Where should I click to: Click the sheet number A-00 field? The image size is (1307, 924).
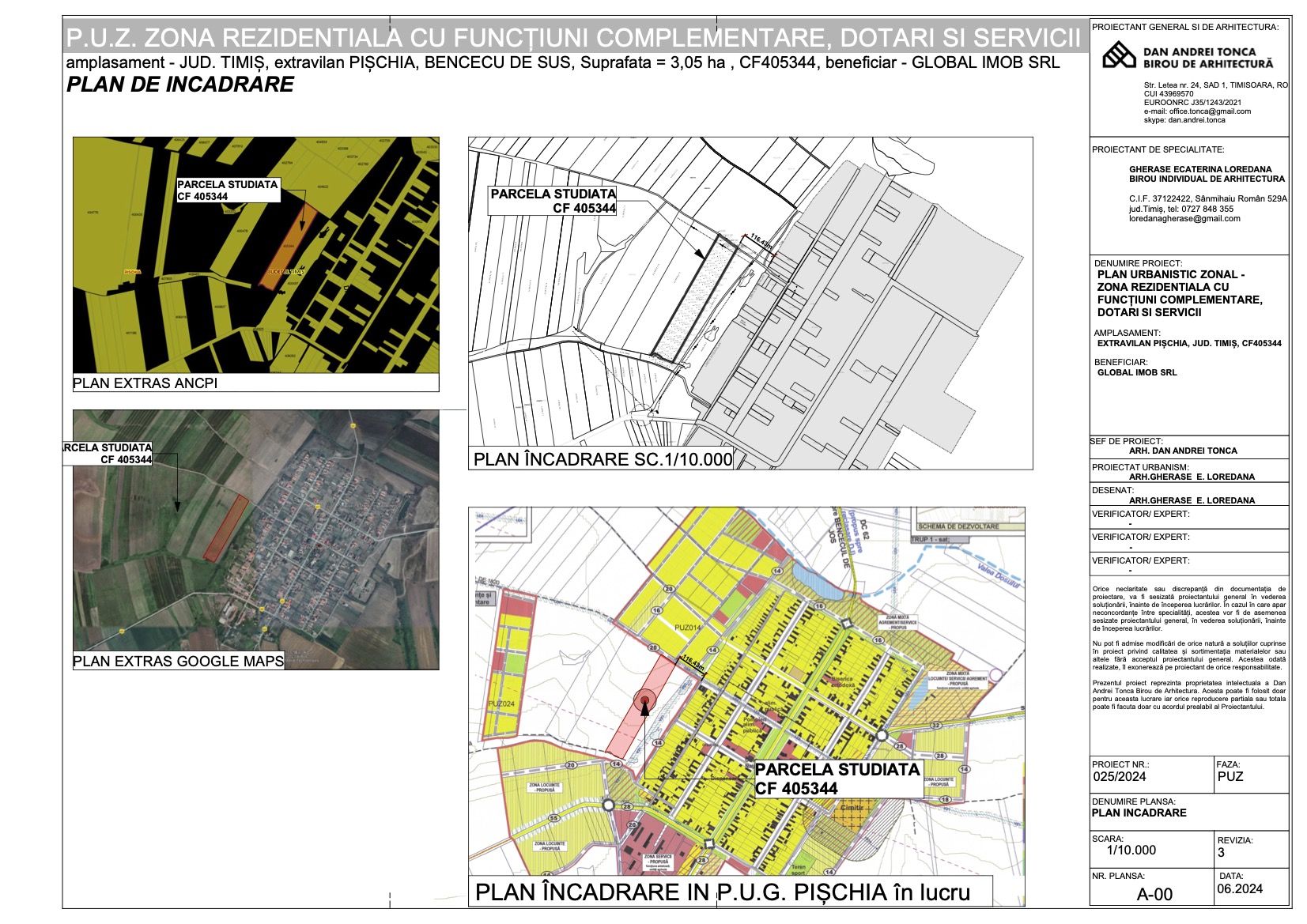1154,895
